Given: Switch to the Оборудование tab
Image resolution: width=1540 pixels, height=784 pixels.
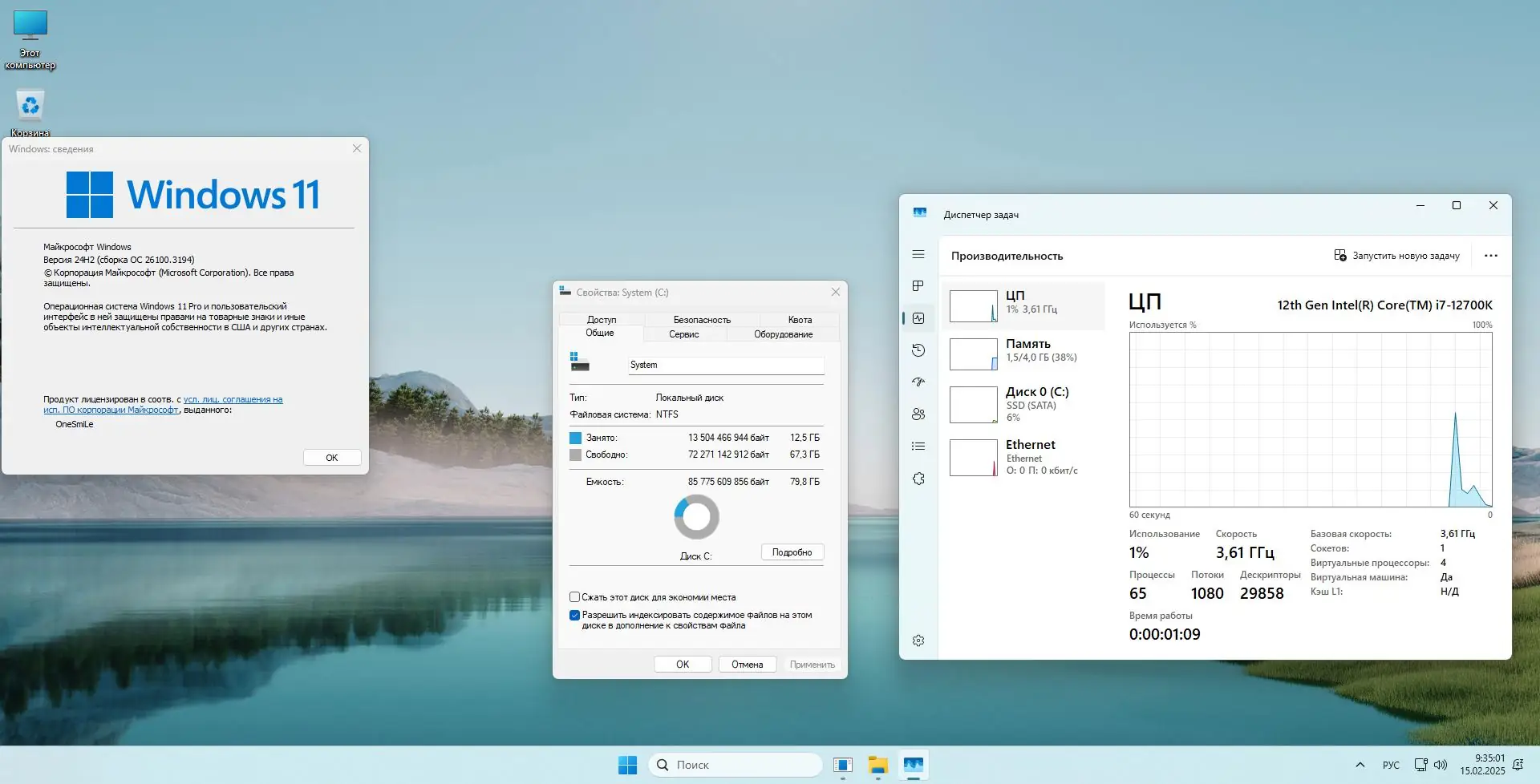Looking at the screenshot, I should [783, 334].
